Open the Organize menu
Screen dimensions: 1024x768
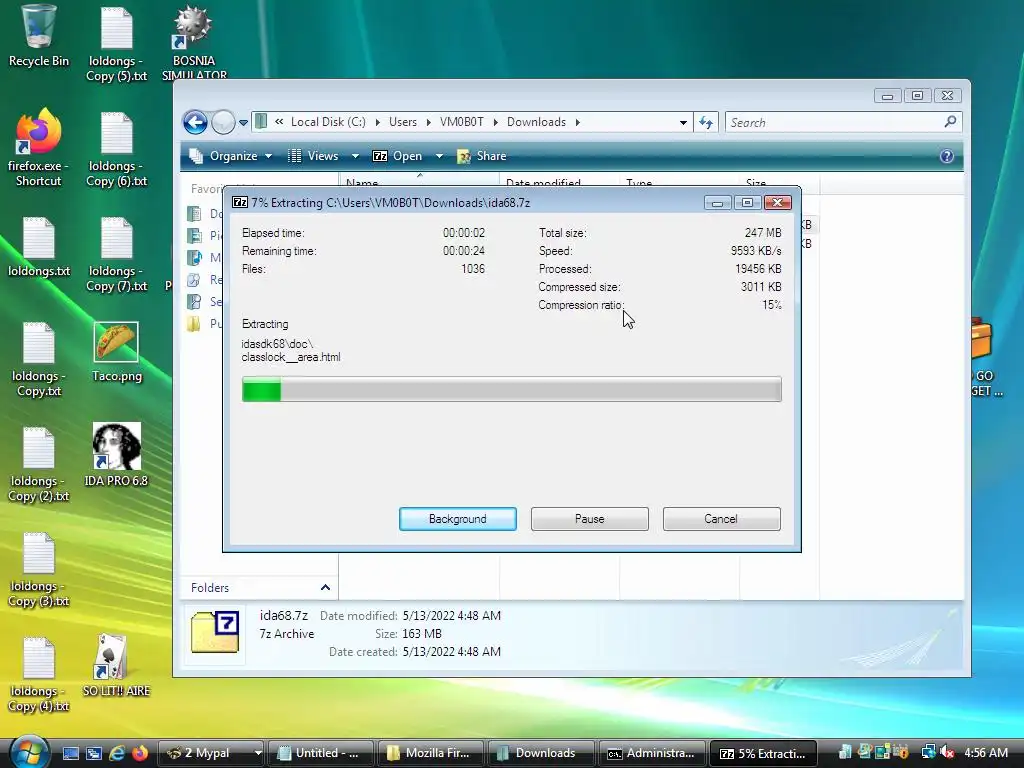click(231, 156)
